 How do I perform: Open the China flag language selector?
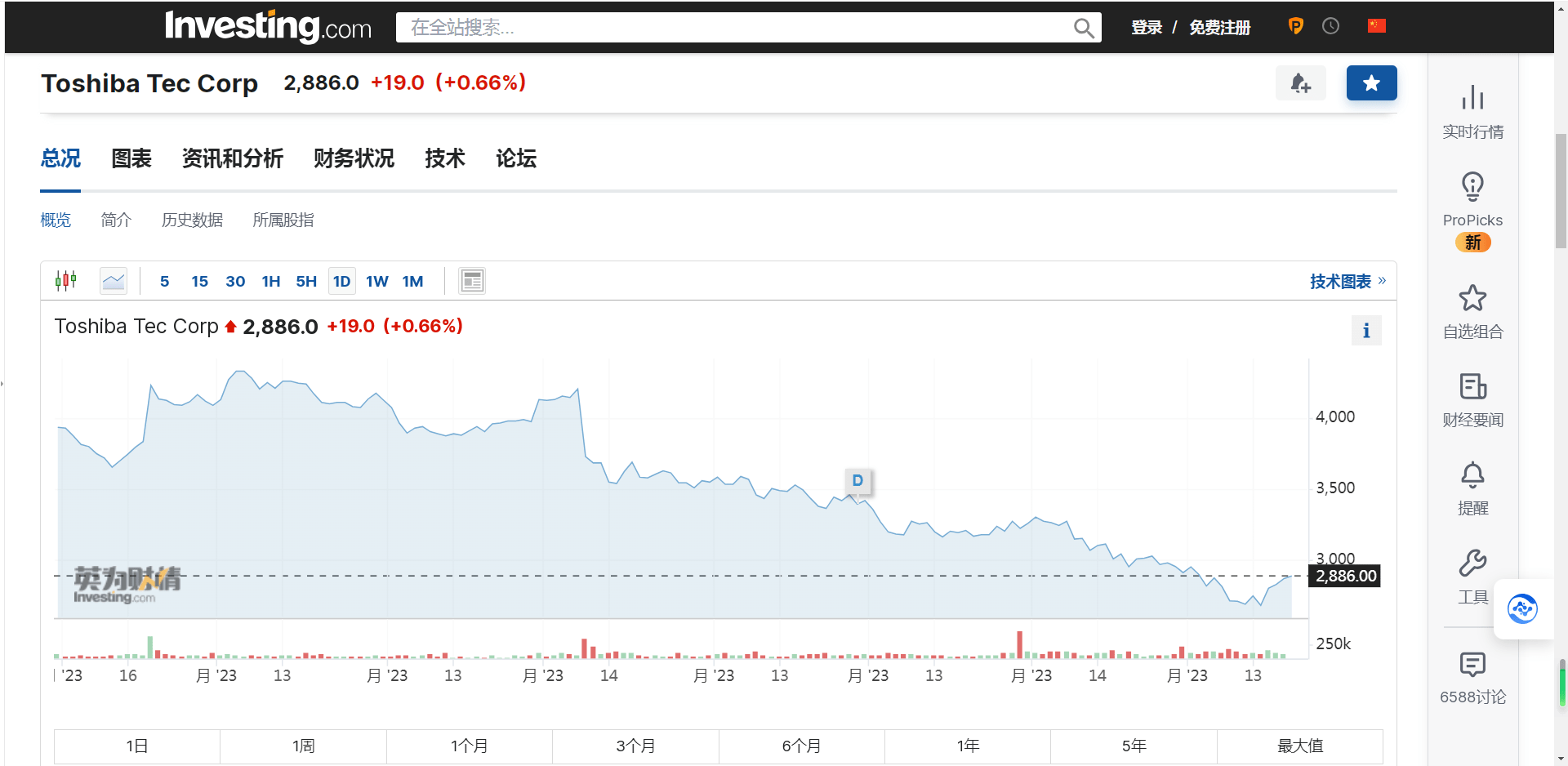tap(1377, 26)
